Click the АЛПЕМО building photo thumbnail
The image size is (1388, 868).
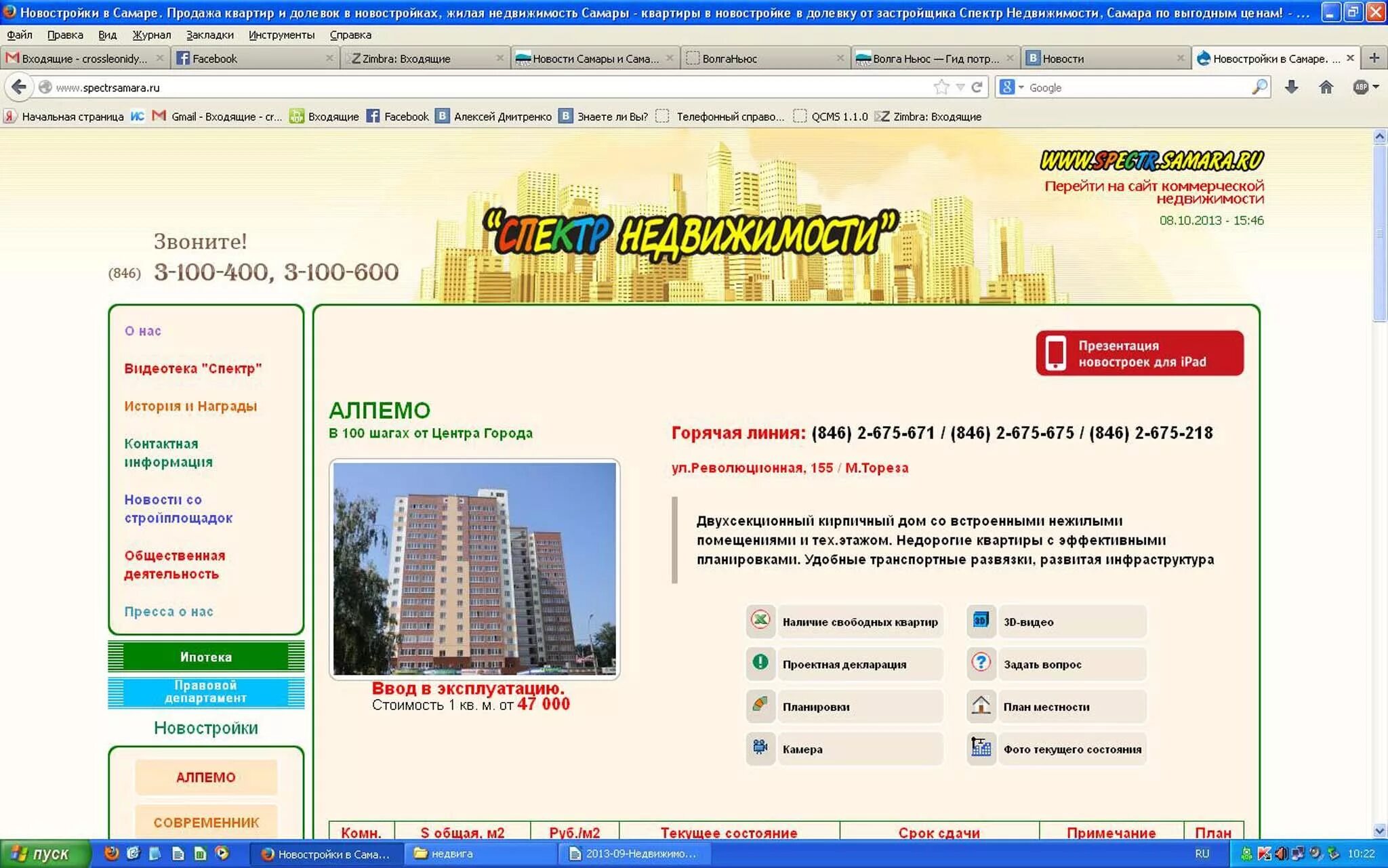[474, 569]
